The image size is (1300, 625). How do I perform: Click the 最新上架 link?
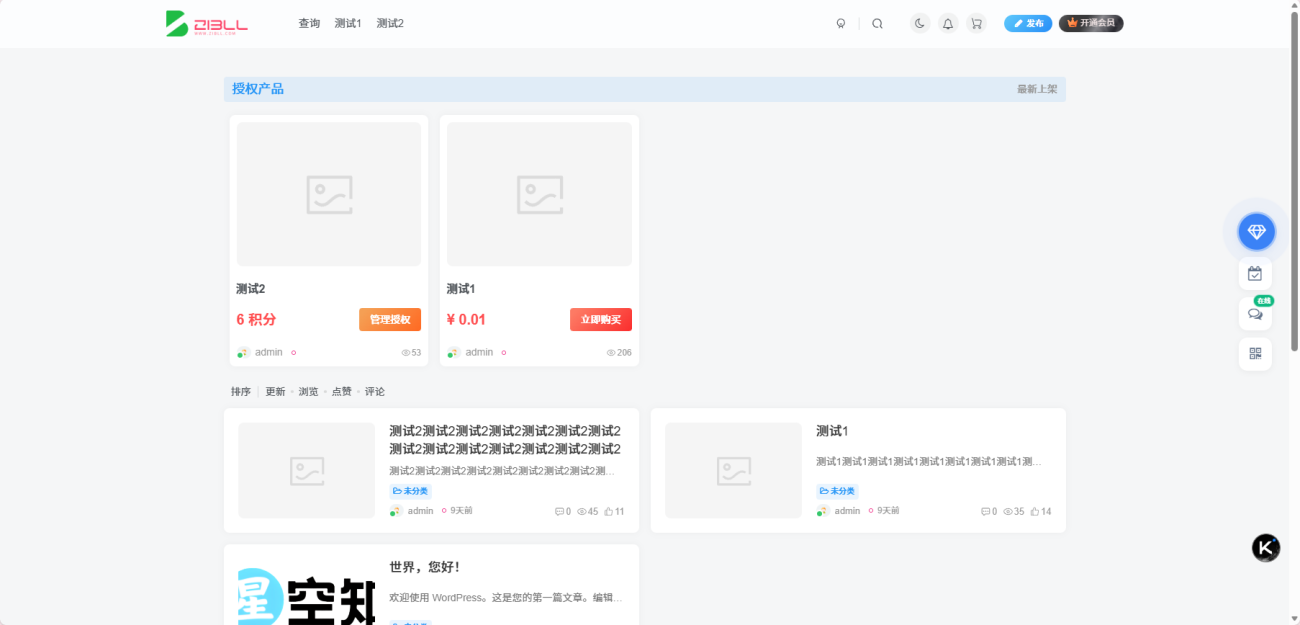1037,89
